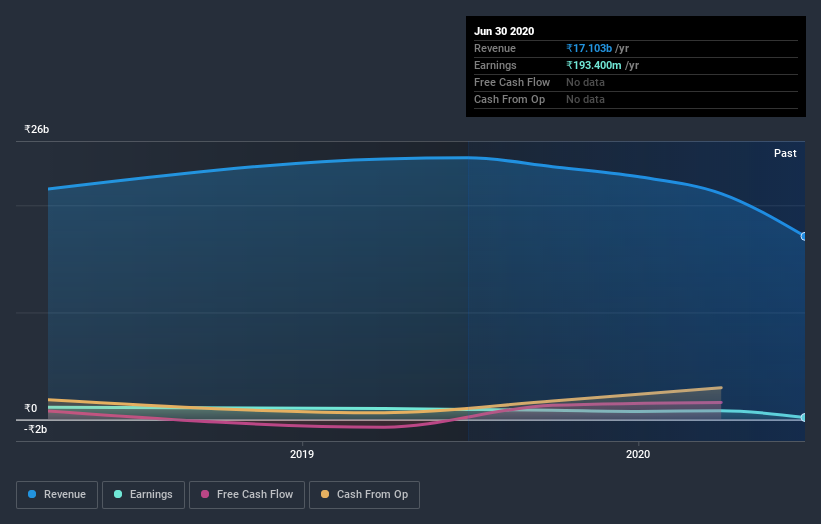This screenshot has height=524, width=821.
Task: Toggle the Cash From Op legend button
Action: pyautogui.click(x=364, y=495)
